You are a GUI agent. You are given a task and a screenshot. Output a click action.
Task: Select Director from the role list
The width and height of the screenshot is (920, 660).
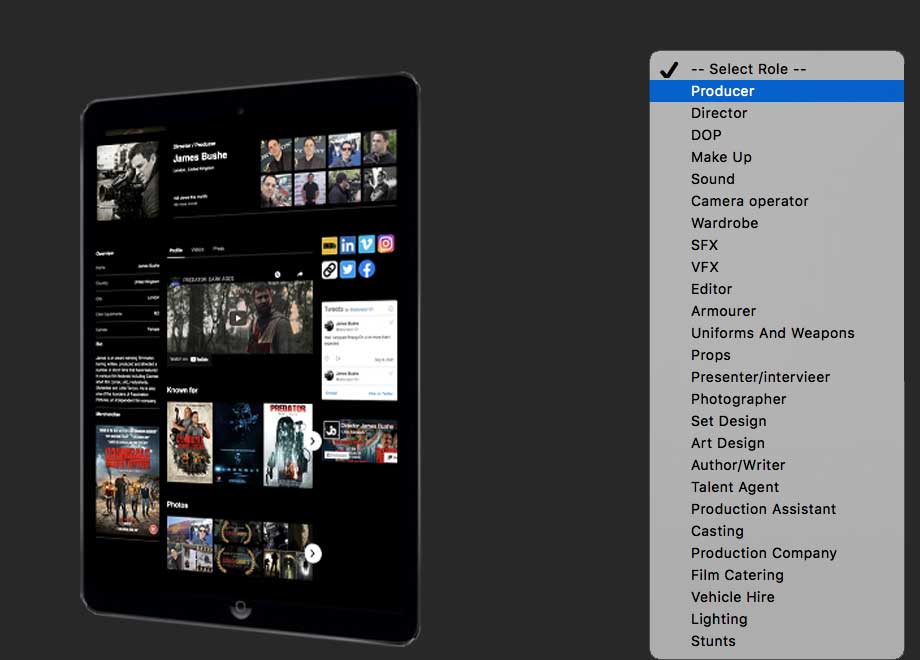tap(719, 113)
